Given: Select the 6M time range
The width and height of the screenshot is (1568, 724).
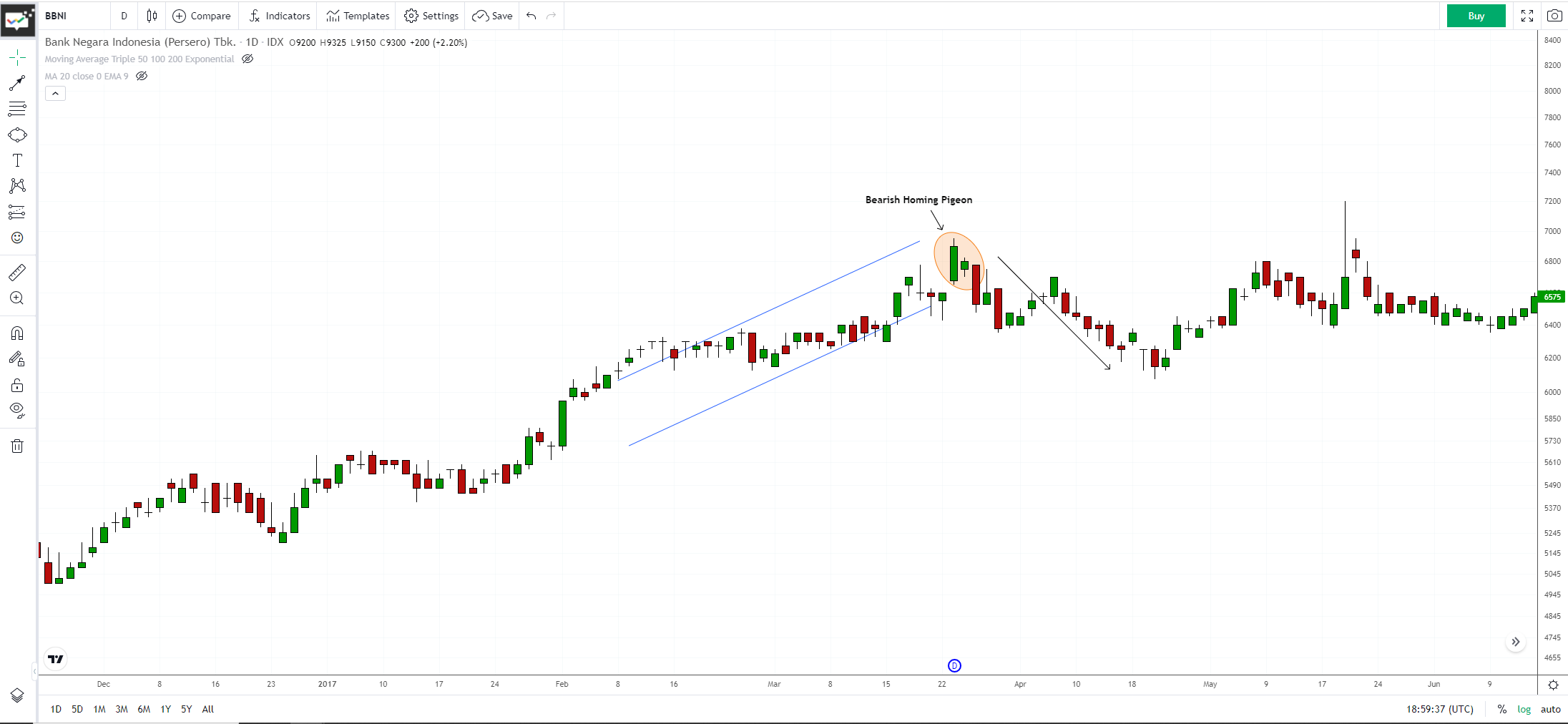Looking at the screenshot, I should 144,709.
